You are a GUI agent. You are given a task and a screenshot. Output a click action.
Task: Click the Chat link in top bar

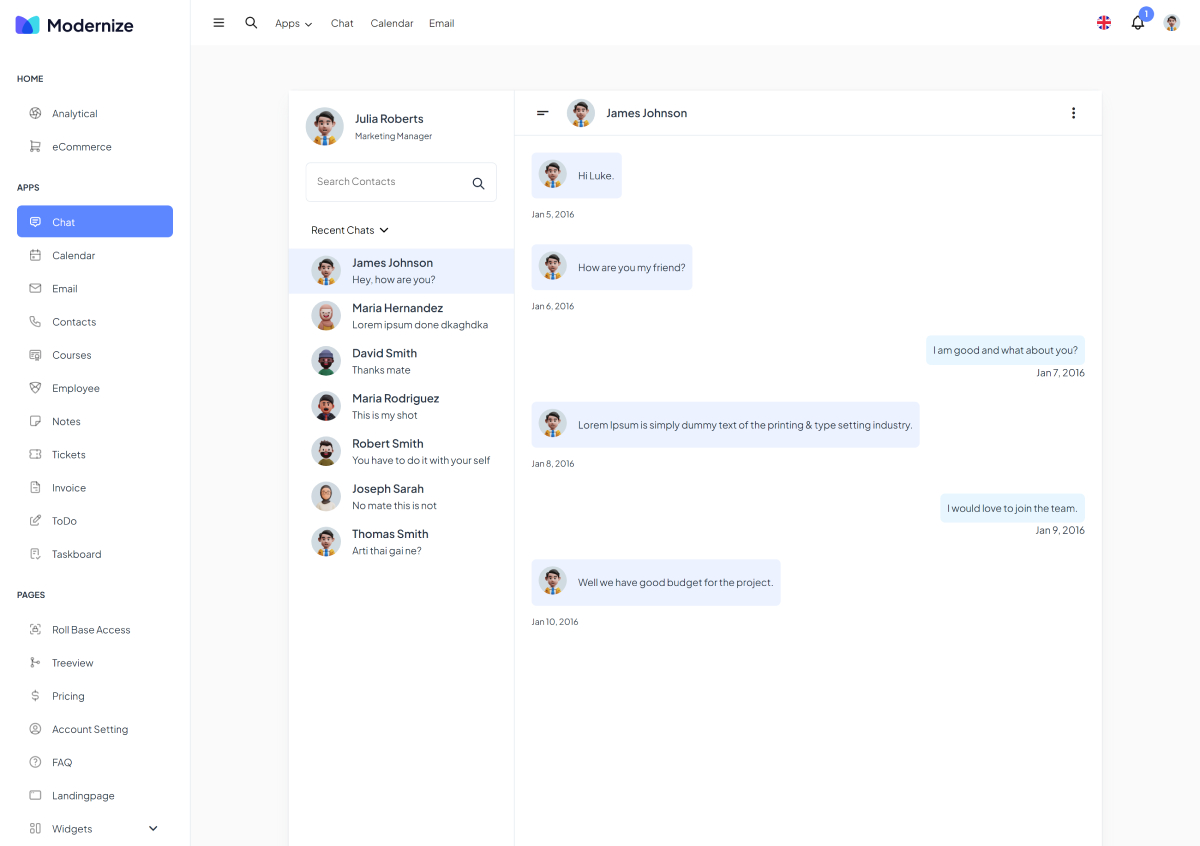[342, 23]
